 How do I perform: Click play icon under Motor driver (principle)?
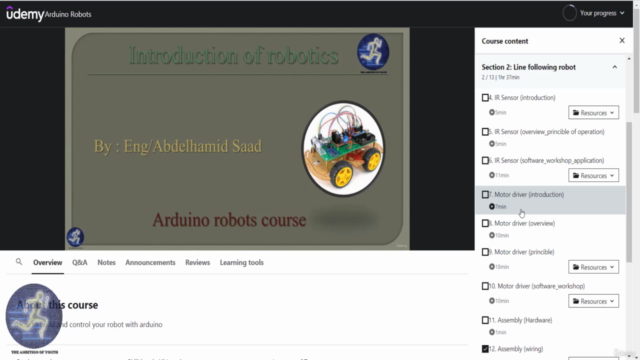(491, 267)
